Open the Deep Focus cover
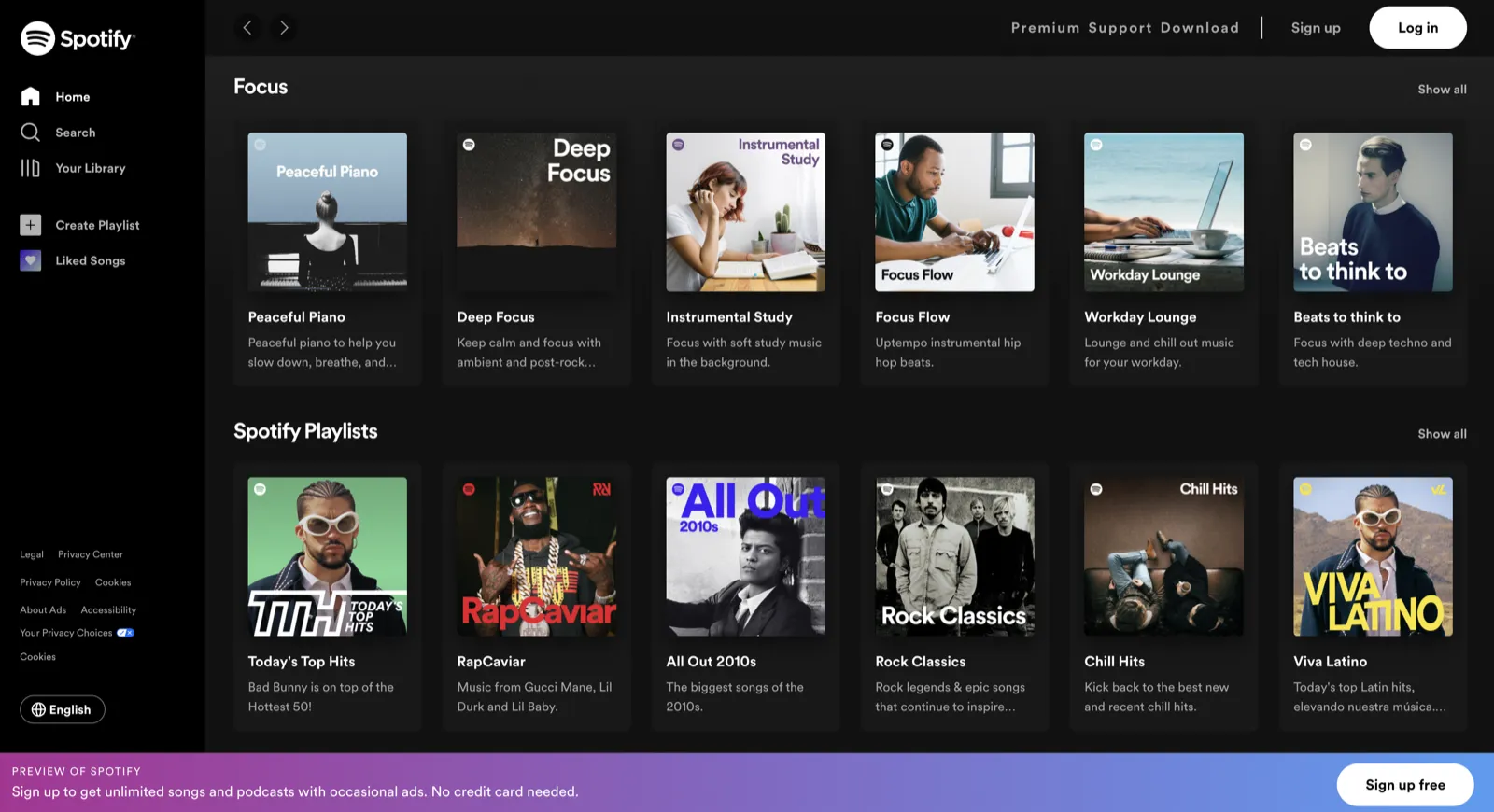1494x812 pixels. click(x=537, y=212)
